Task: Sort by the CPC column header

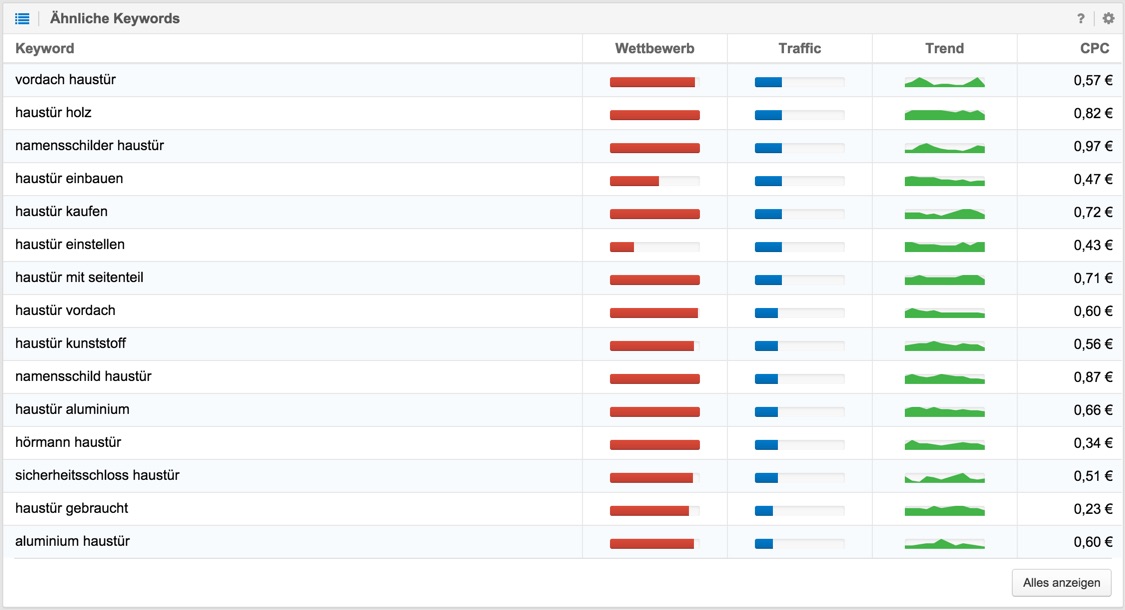Action: point(1094,48)
